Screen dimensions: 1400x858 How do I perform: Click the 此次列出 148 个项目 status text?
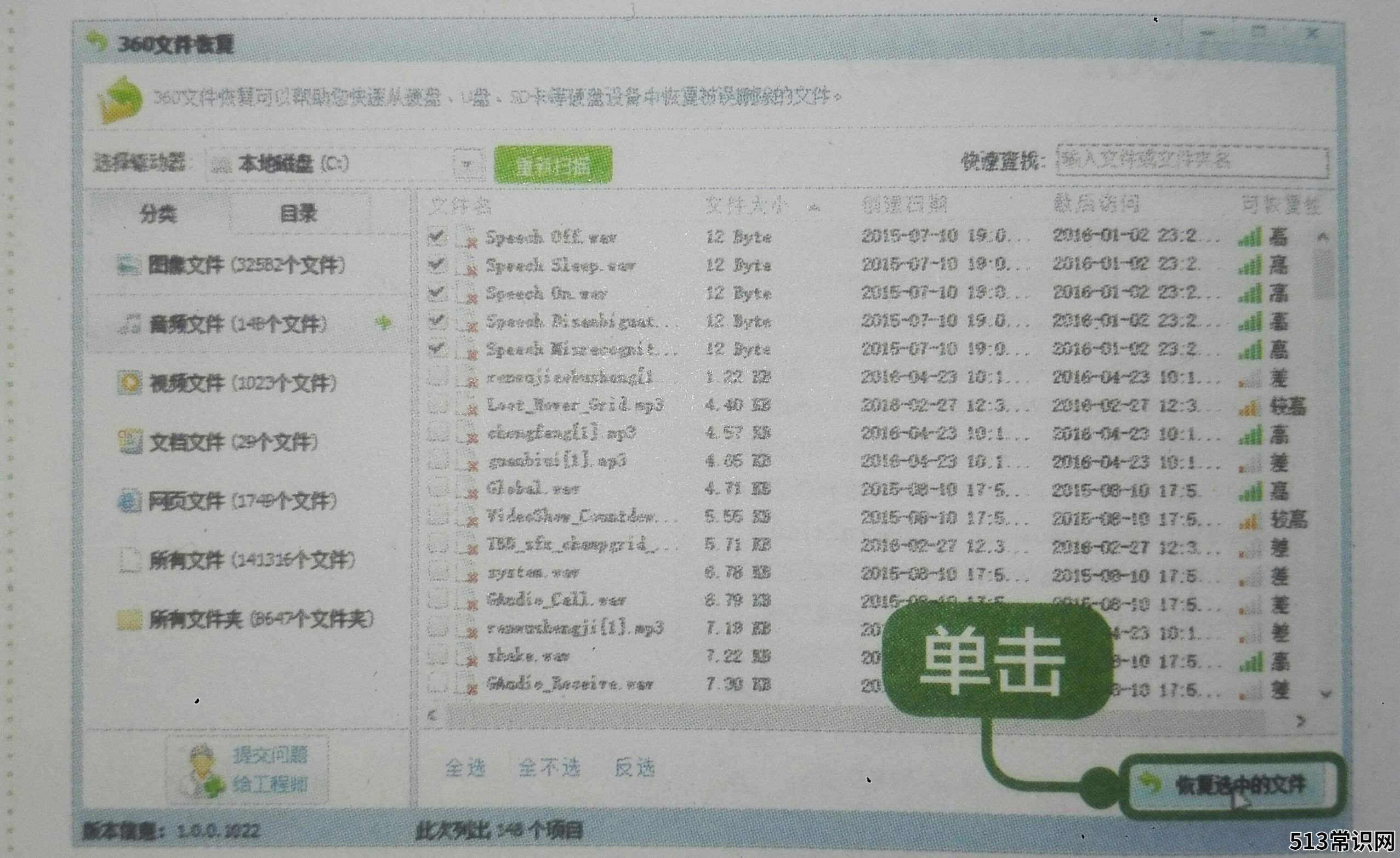(499, 831)
